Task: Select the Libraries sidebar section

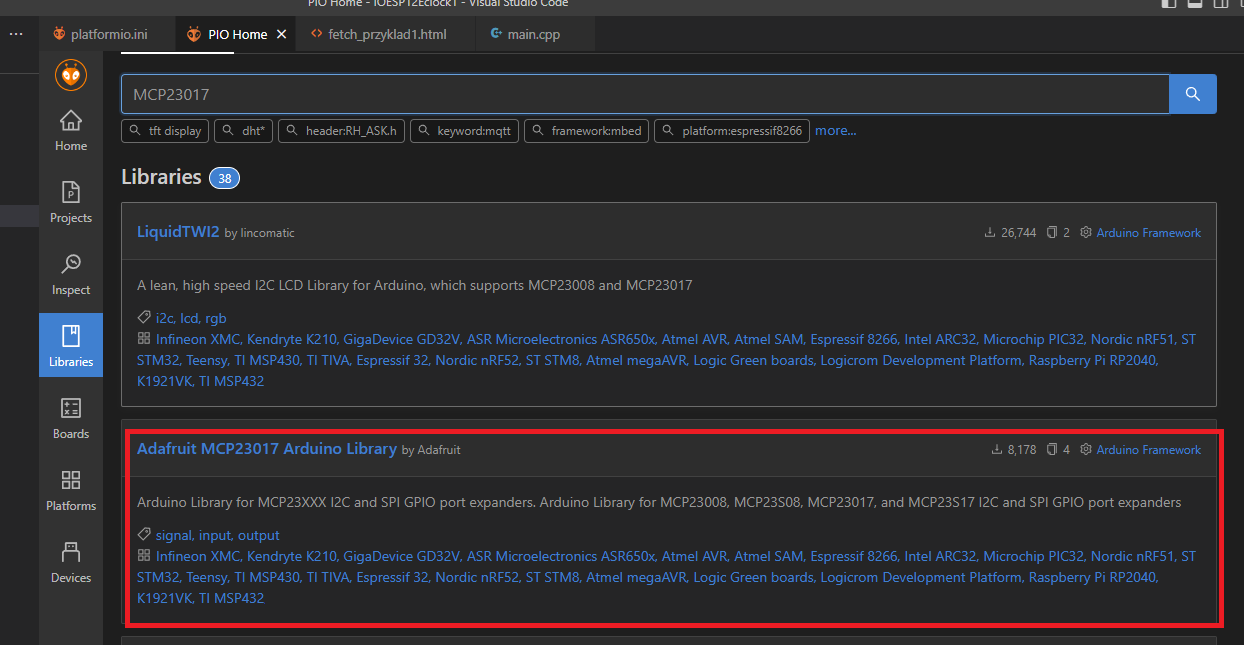Action: (71, 346)
